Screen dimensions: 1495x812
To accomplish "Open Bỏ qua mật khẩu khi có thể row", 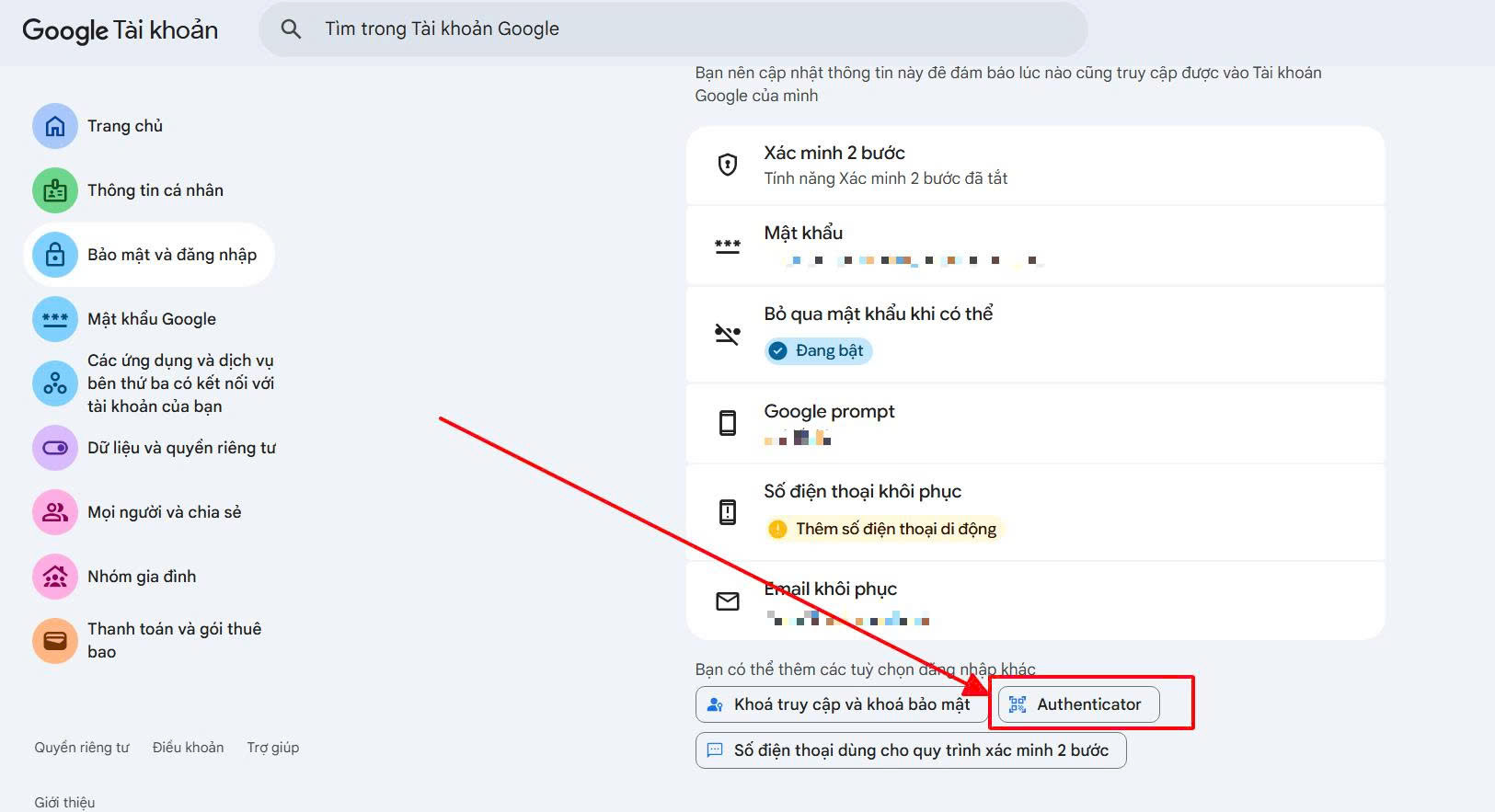I will pos(1035,334).
